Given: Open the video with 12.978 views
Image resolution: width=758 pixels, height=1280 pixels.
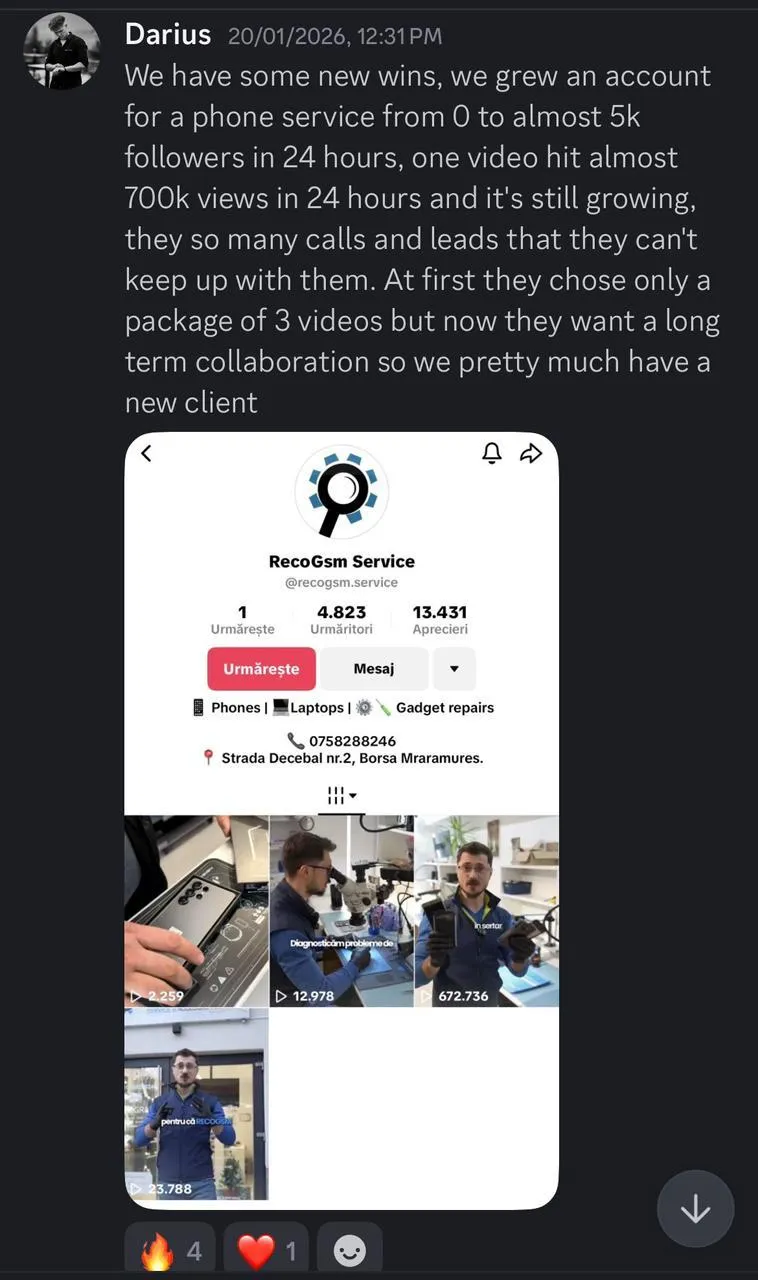Looking at the screenshot, I should 341,911.
